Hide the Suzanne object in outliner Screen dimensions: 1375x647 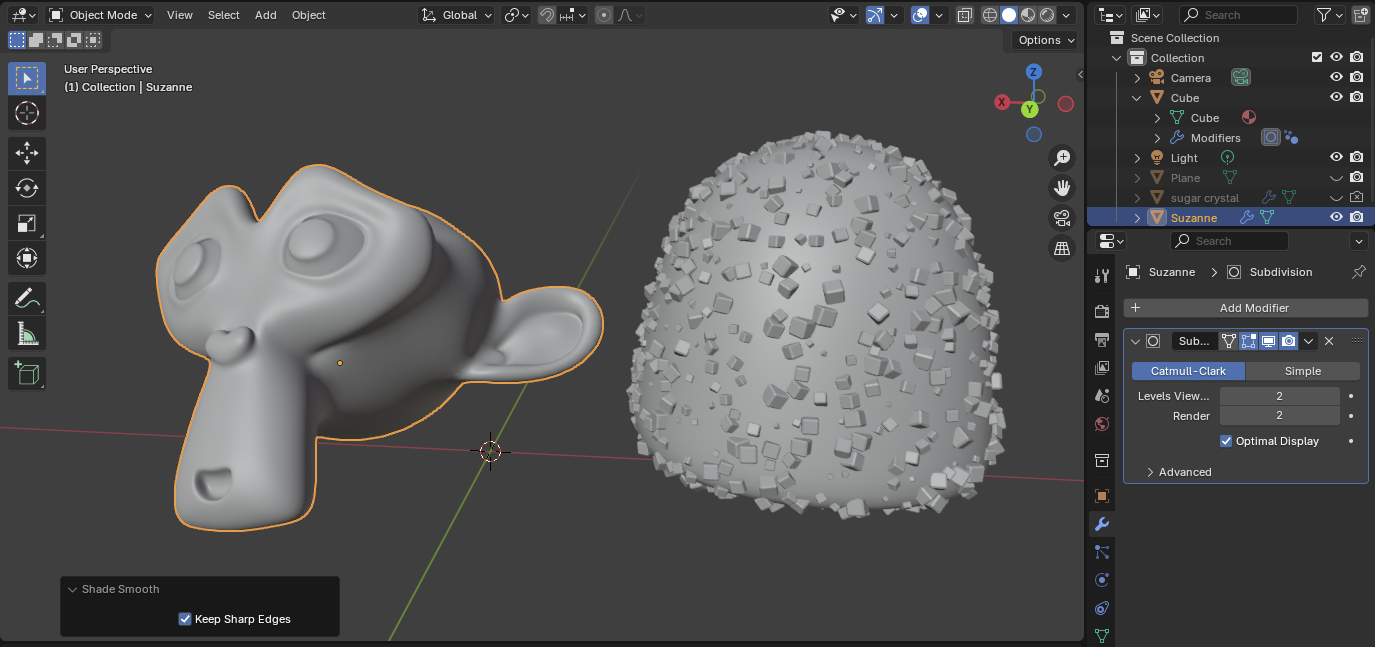(x=1336, y=217)
